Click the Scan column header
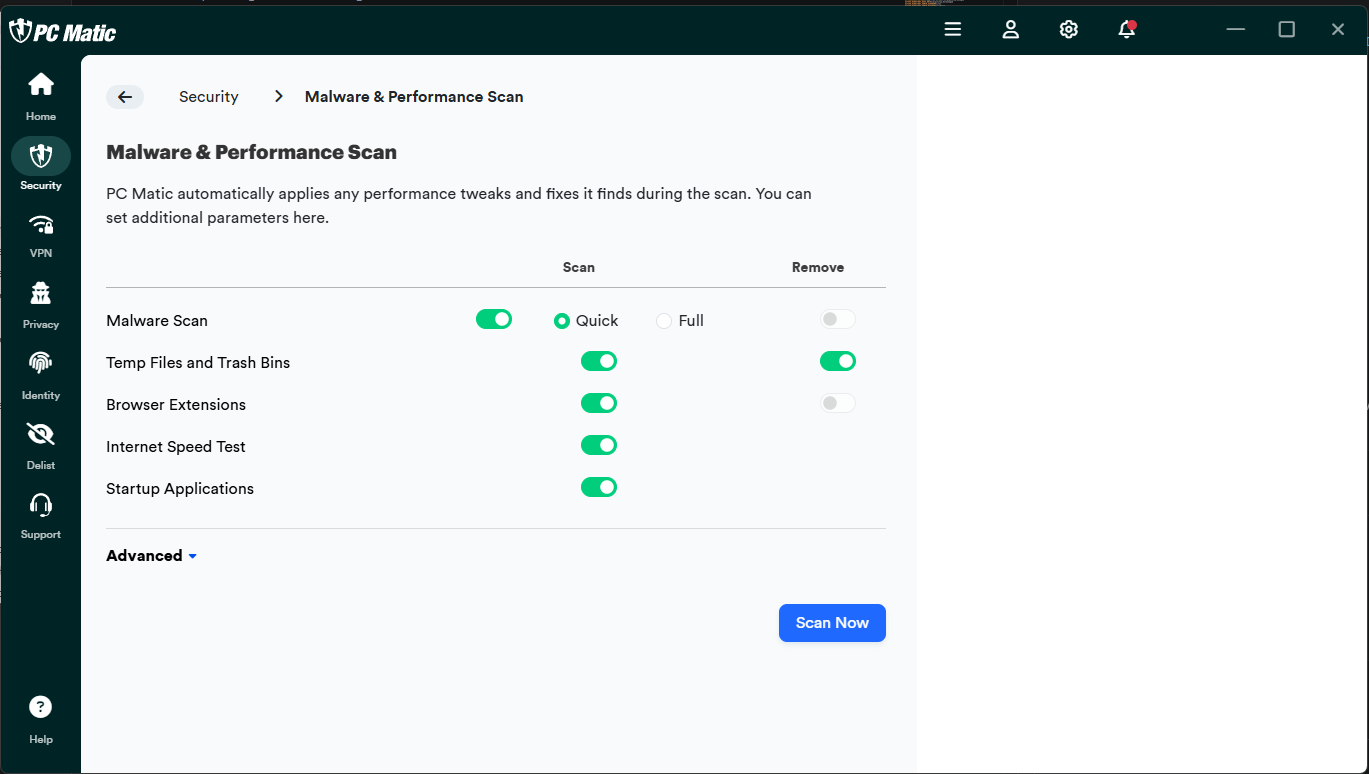 (579, 268)
